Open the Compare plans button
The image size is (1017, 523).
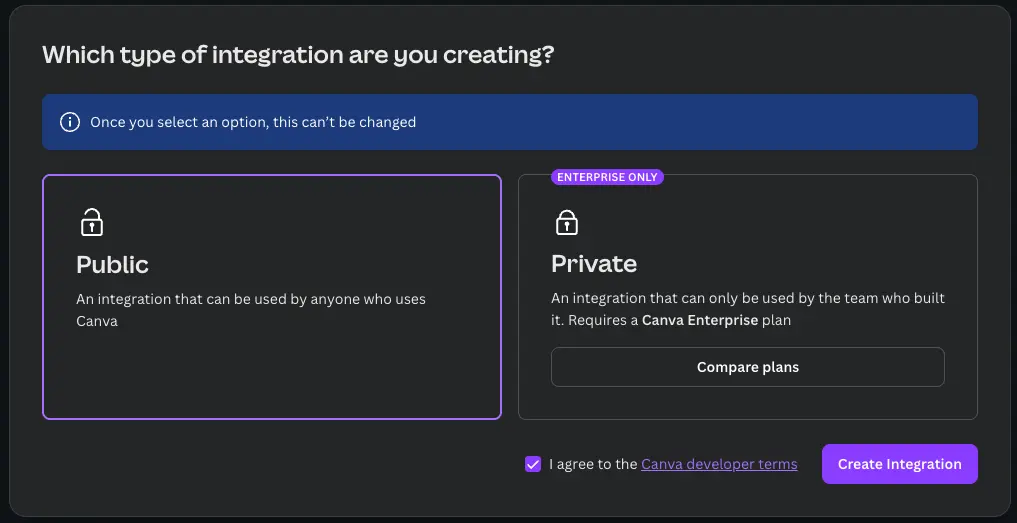point(748,367)
